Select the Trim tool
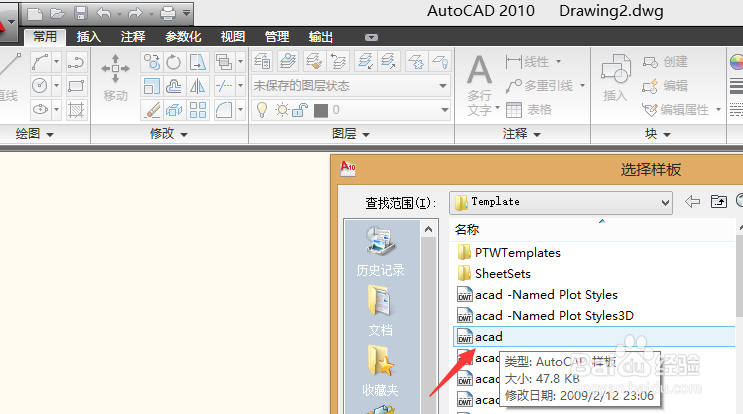This screenshot has height=414, width=743. click(x=224, y=86)
